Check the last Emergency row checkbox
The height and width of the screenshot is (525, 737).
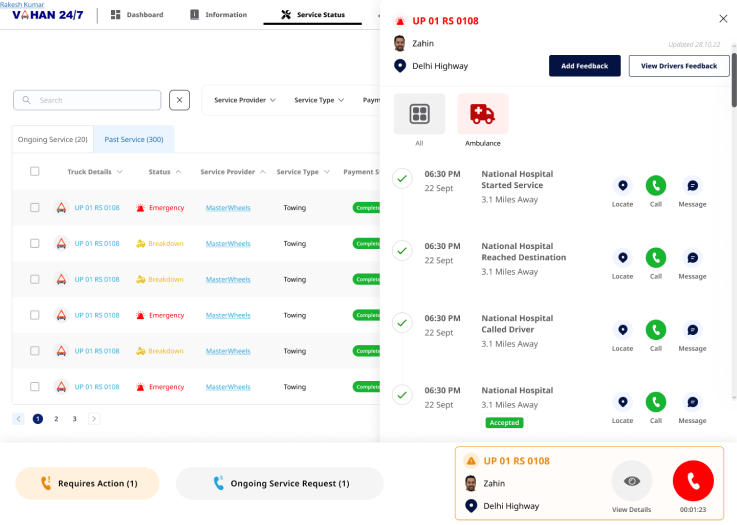coord(35,387)
